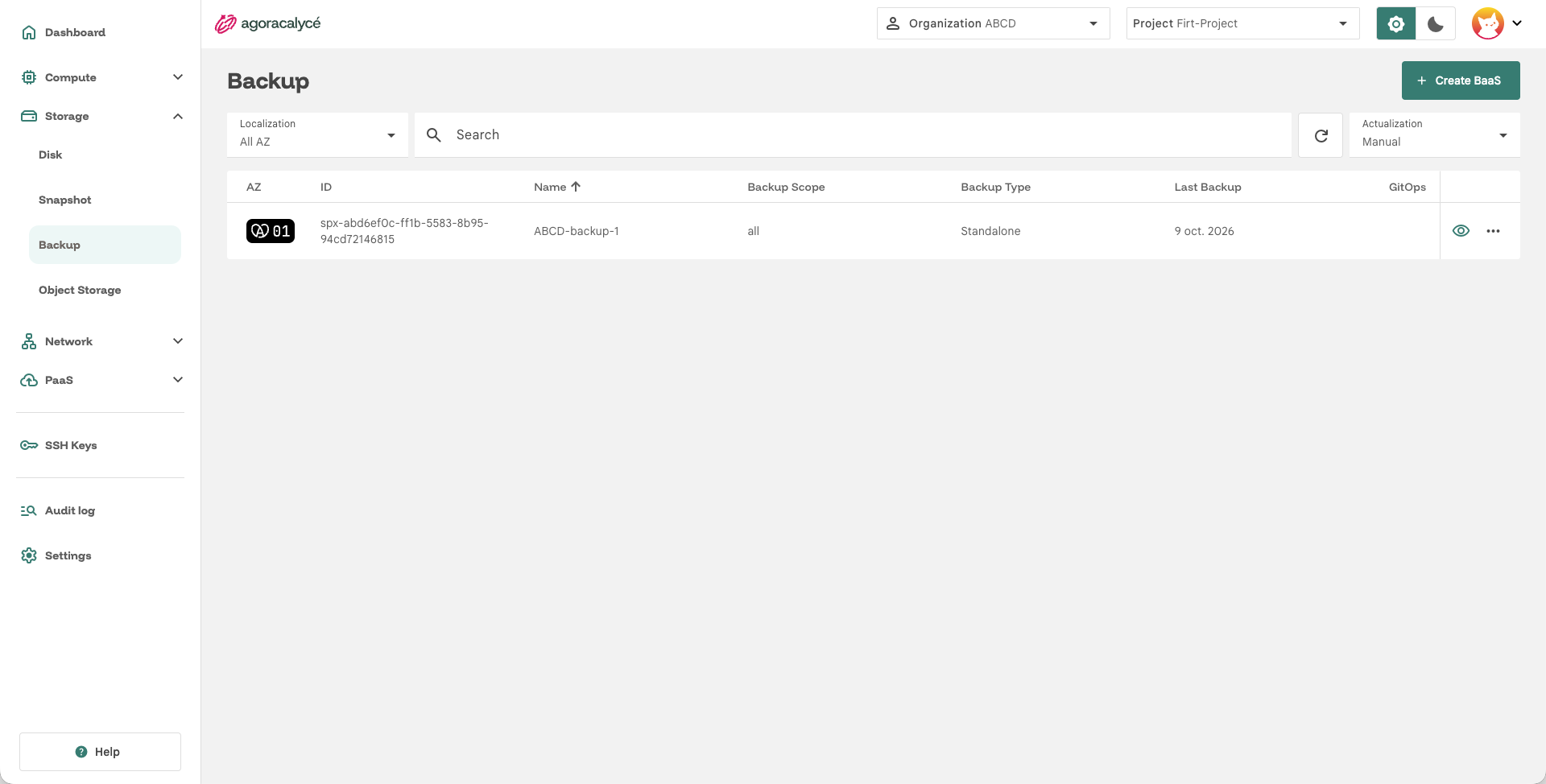
Task: Switch to dark theme moon toggle
Action: coord(1436,23)
